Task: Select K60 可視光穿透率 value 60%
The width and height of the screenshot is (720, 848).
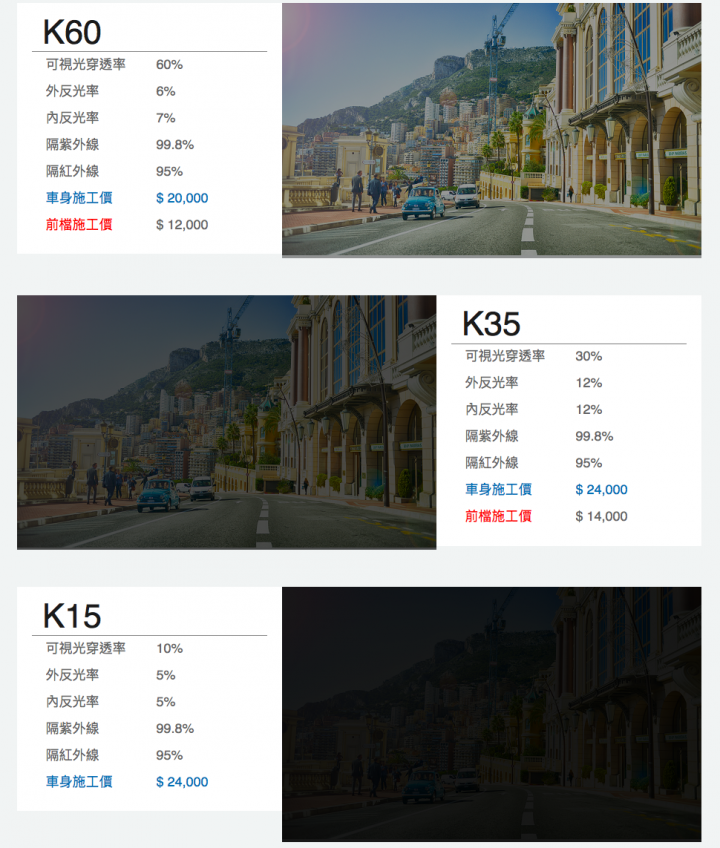Action: [169, 65]
